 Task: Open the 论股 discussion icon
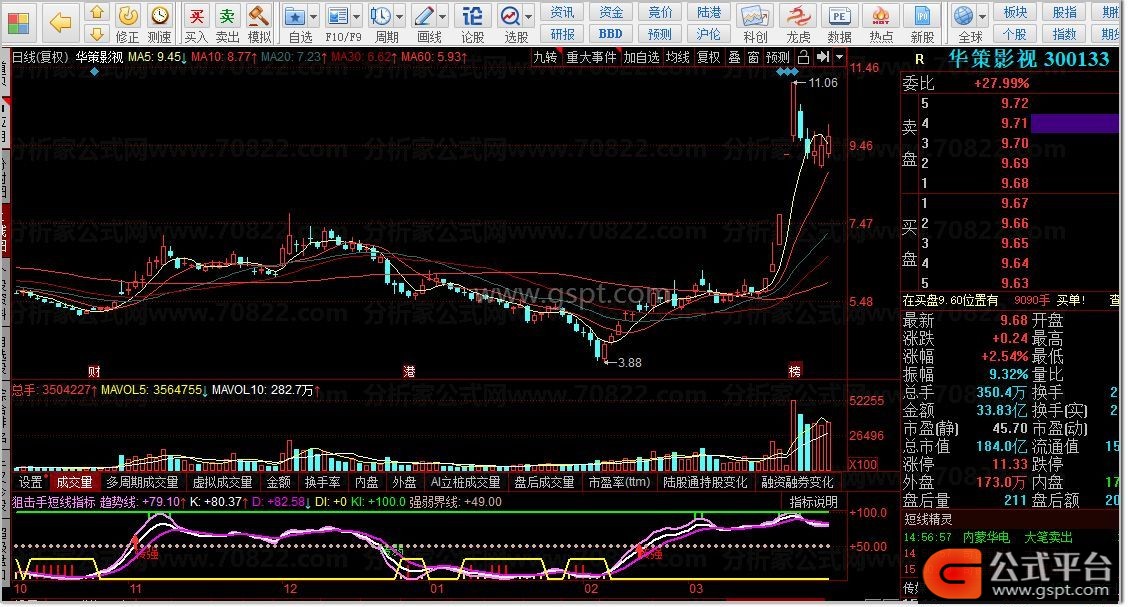473,16
